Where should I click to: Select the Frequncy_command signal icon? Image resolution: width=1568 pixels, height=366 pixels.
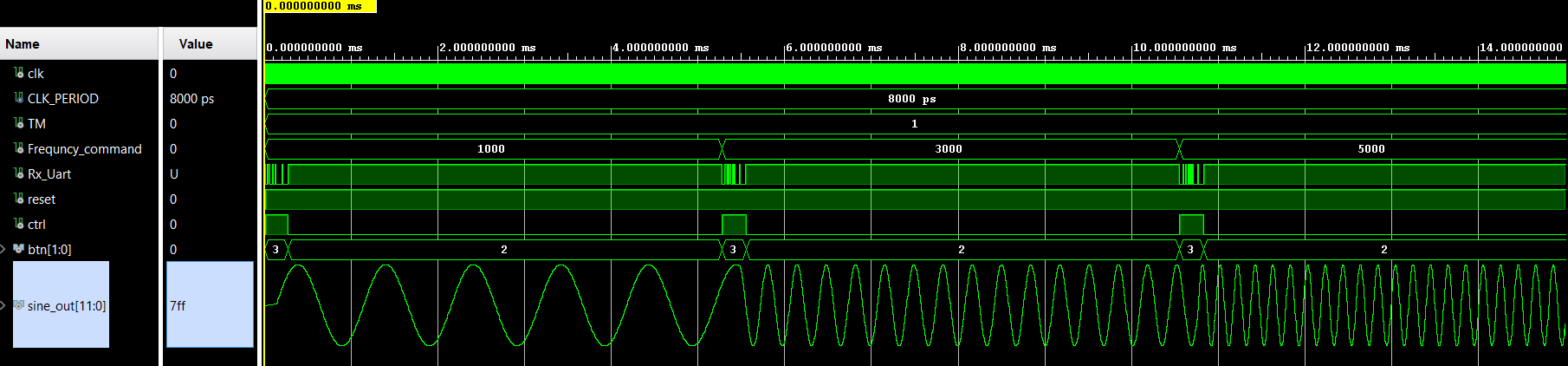[19, 148]
